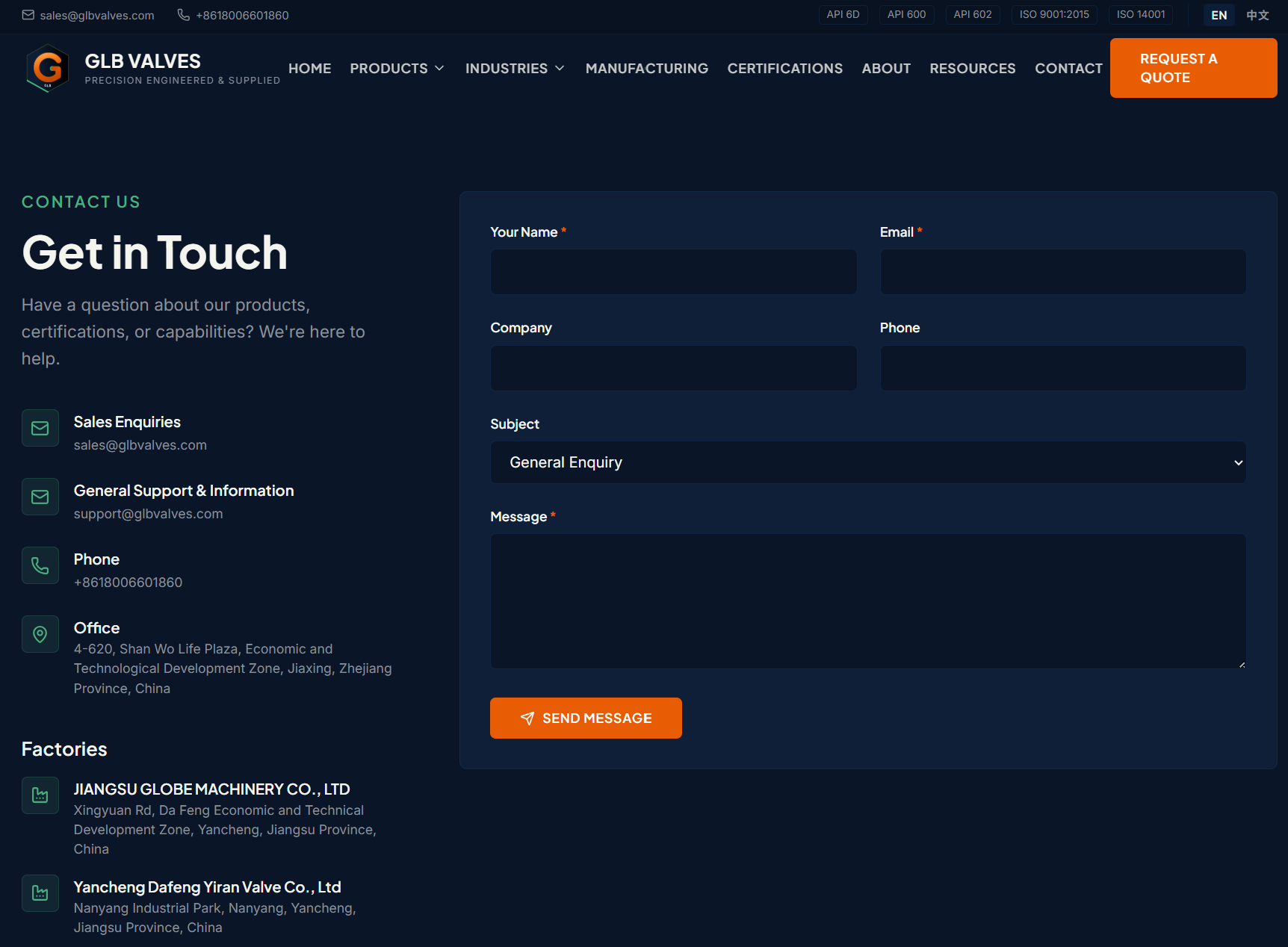Screen dimensions: 1288x947
Task: Click the top bar email envelope icon
Action: [x=28, y=15]
